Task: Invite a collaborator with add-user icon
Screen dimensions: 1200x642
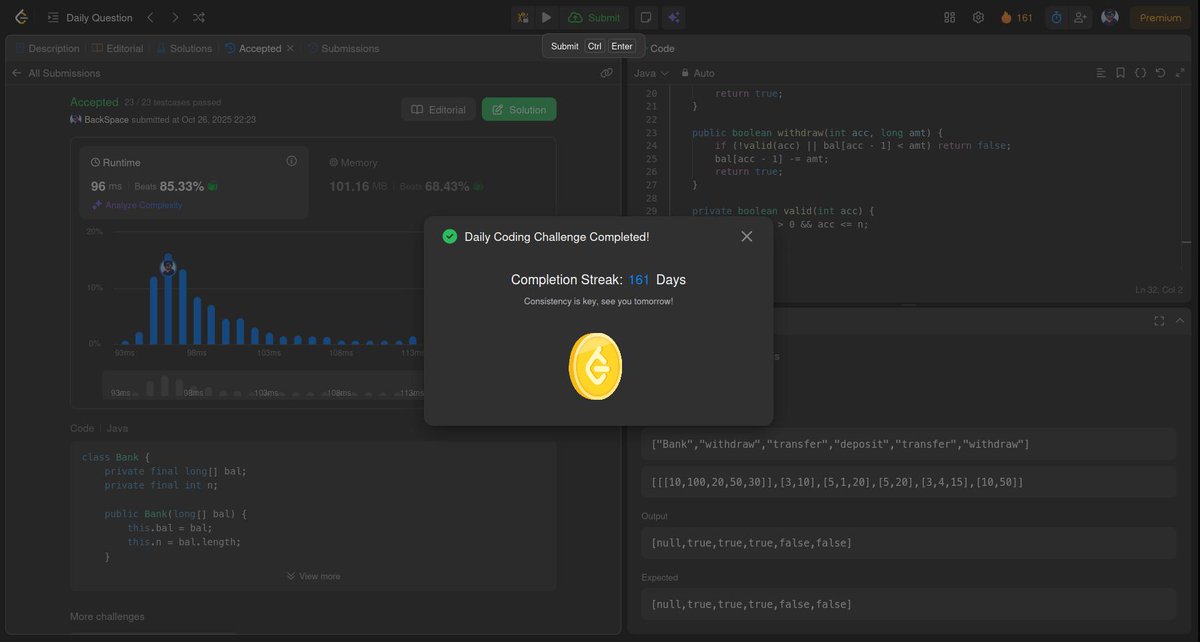Action: coord(1080,17)
